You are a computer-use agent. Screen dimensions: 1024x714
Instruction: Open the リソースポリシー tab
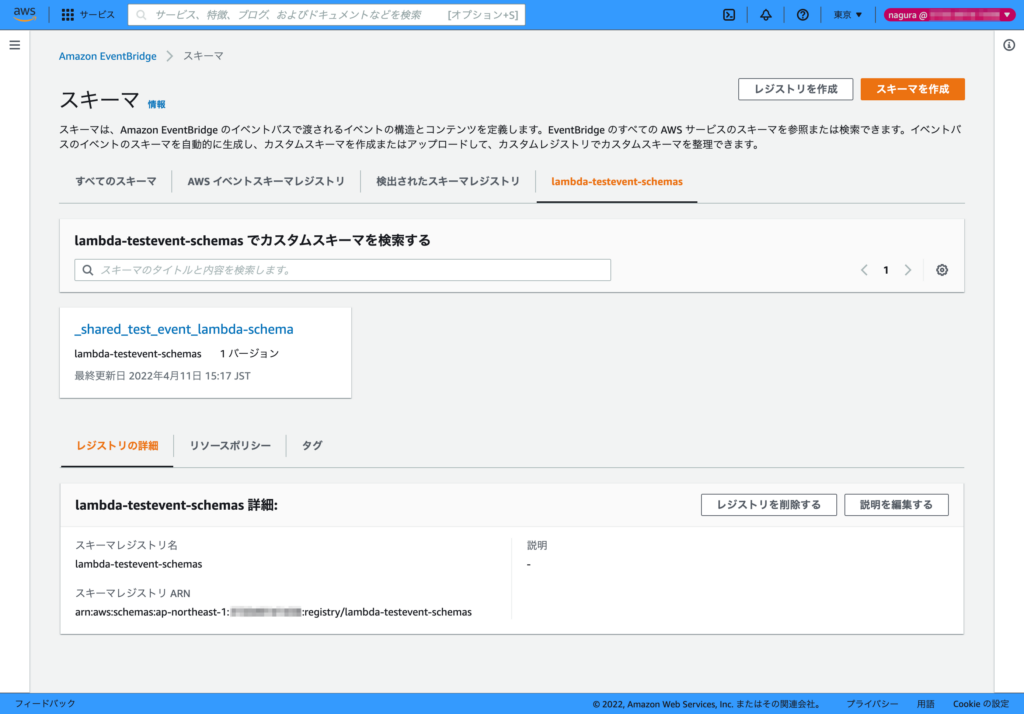[x=230, y=446]
